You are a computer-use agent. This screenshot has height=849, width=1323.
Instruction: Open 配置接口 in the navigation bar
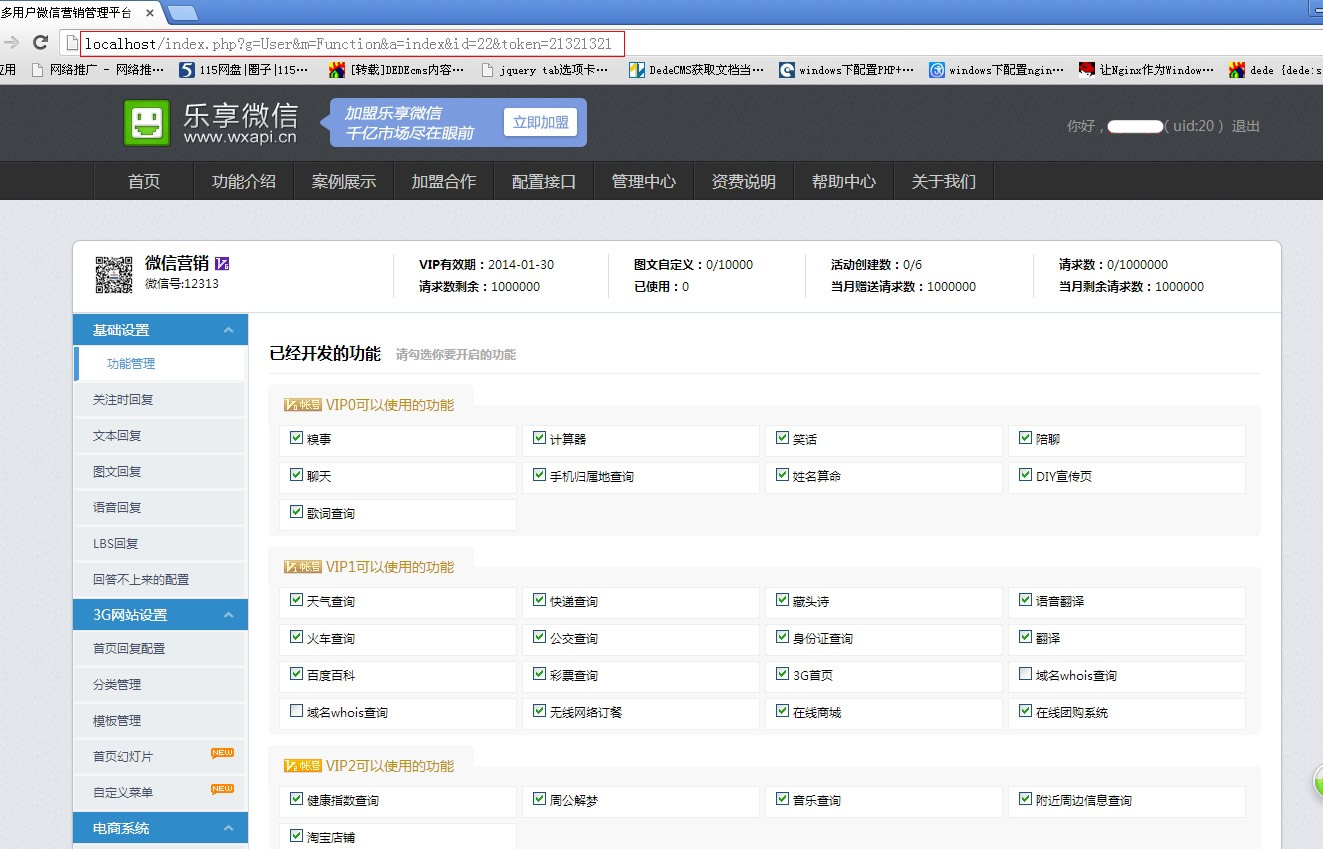[x=544, y=181]
